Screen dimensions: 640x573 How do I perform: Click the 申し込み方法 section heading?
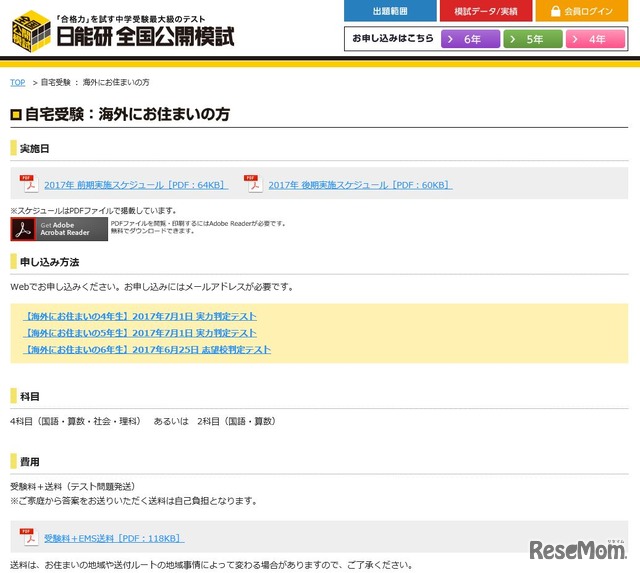49,262
